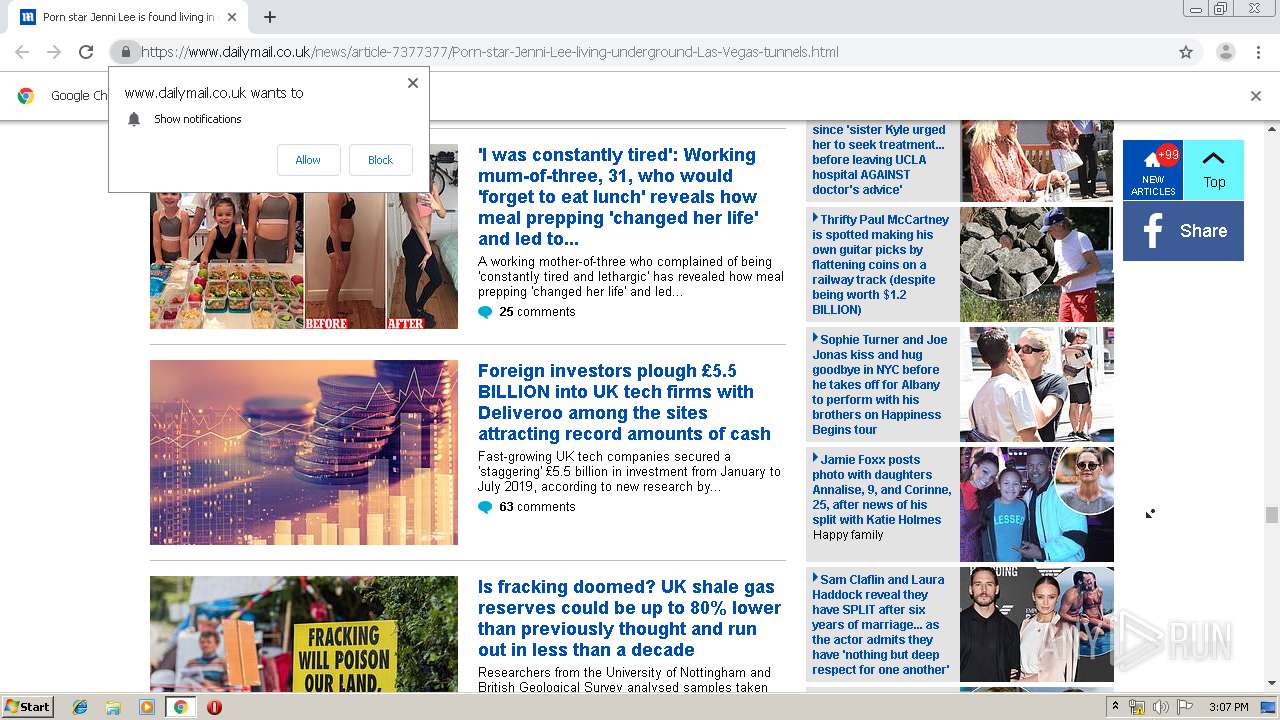This screenshot has height=720, width=1280.
Task: Click the 3:07 PM taskbar clock
Action: pos(1228,707)
